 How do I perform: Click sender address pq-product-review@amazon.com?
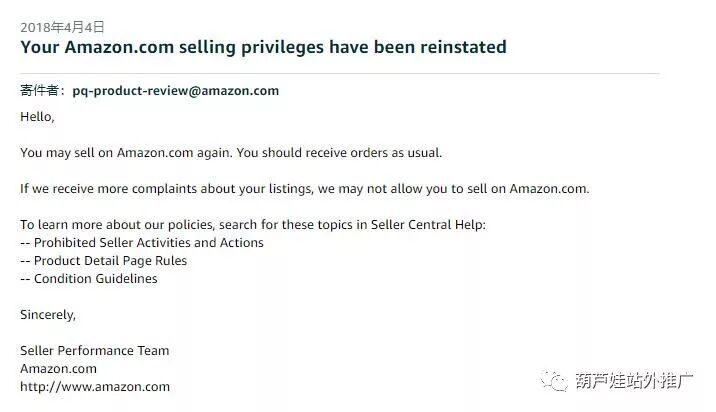tap(176, 91)
